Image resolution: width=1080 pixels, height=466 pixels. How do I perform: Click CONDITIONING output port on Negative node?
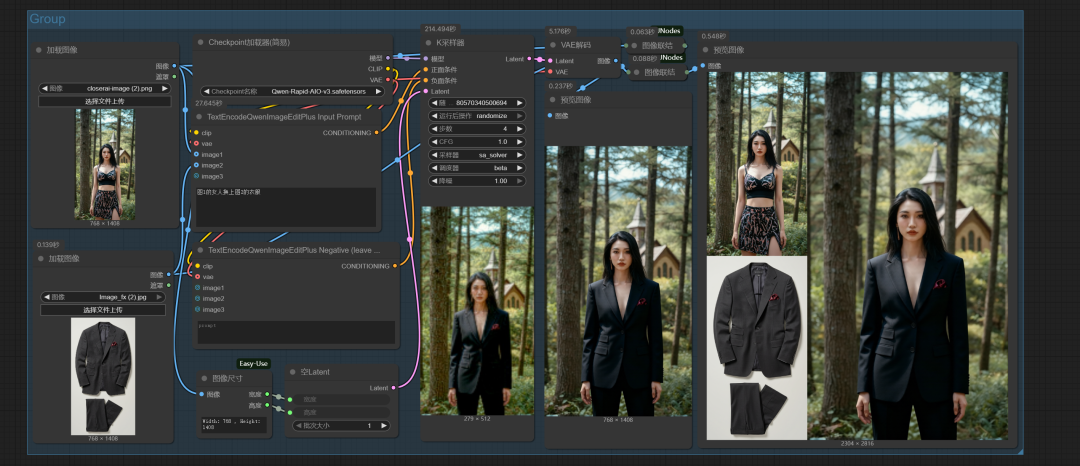395,266
